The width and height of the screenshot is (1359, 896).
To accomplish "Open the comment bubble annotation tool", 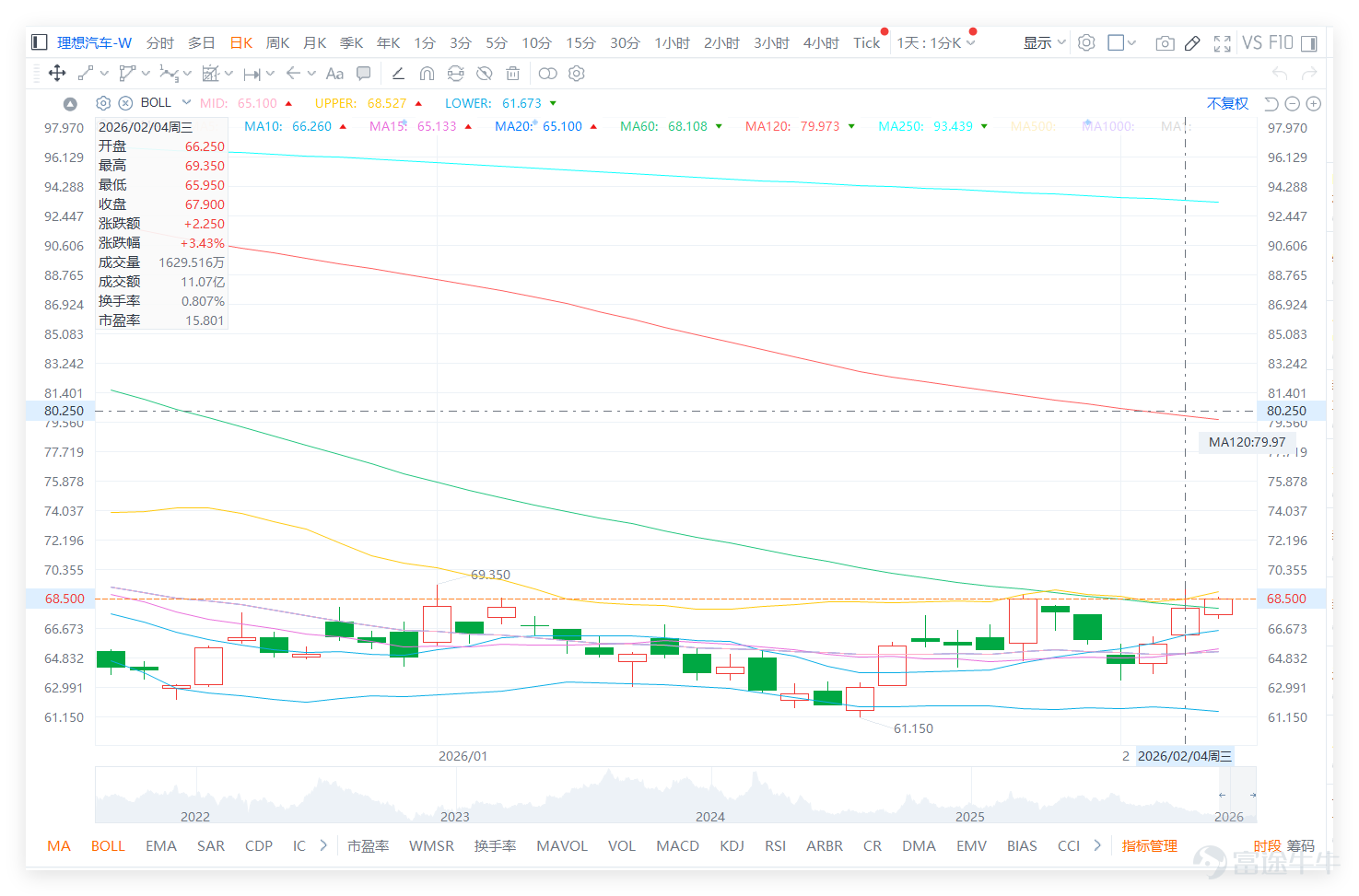I will [x=364, y=74].
